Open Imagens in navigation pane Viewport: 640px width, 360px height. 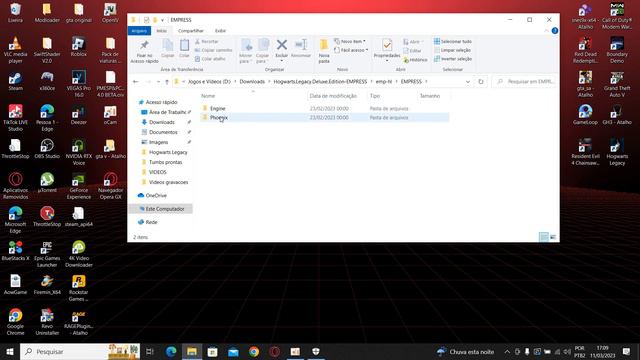pyautogui.click(x=158, y=142)
